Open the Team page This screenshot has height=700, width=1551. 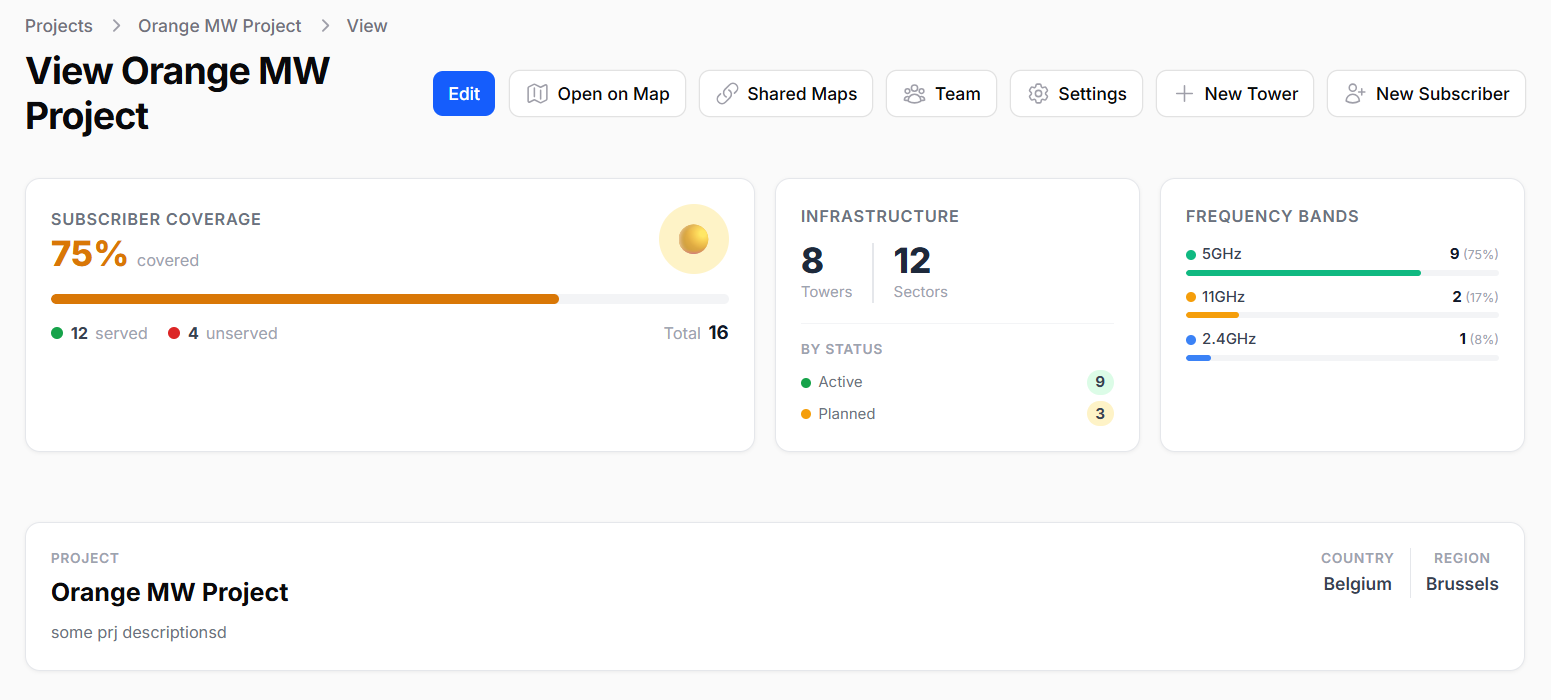click(941, 94)
